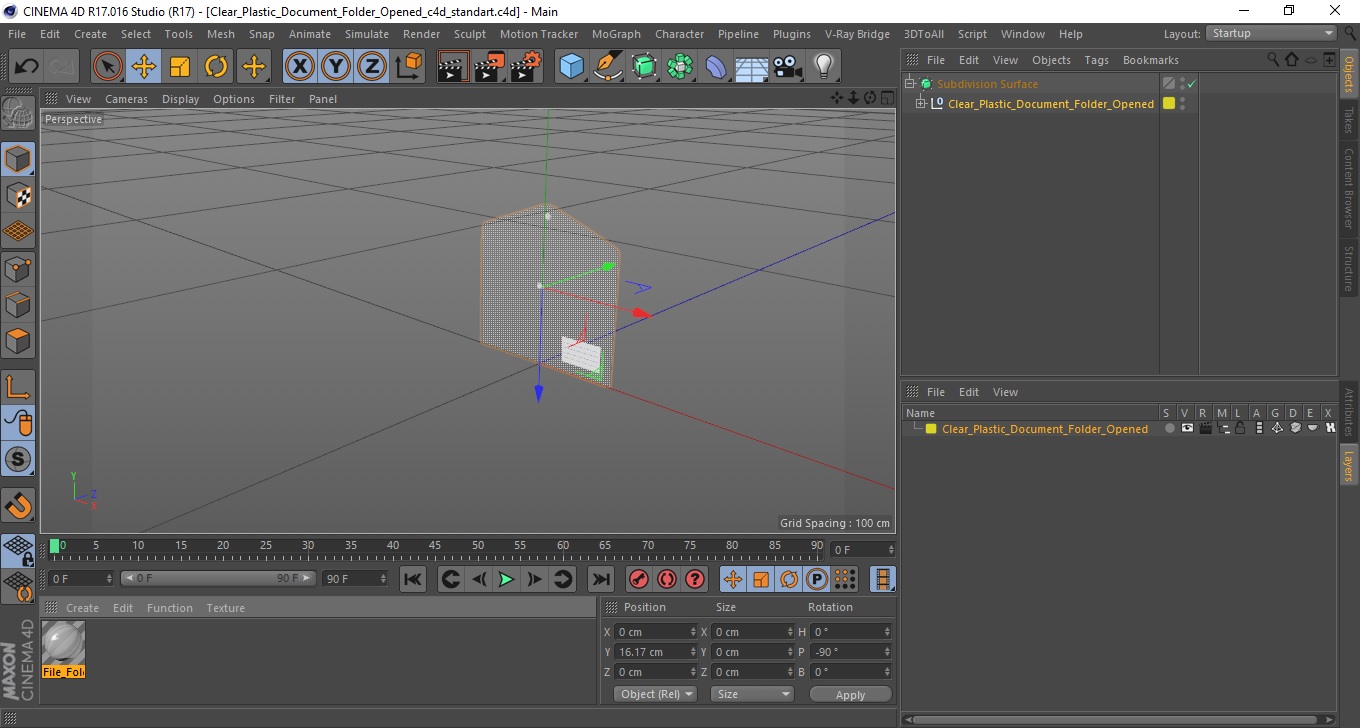
Task: Toggle Subdivision Surface enable checkmark
Action: tap(1191, 84)
